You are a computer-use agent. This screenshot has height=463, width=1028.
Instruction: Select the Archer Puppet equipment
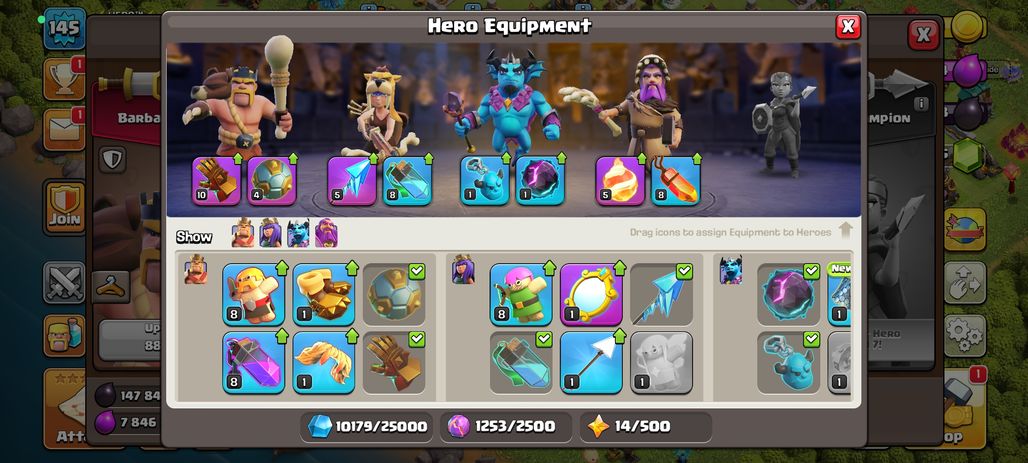(x=521, y=294)
